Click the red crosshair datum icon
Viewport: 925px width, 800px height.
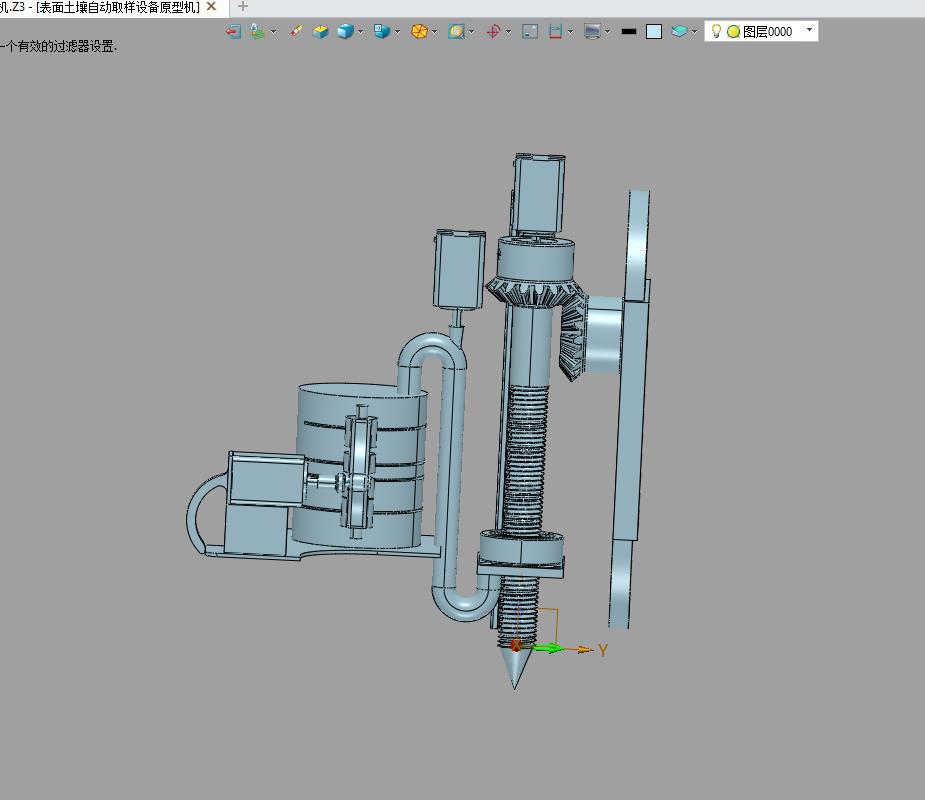pyautogui.click(x=493, y=31)
